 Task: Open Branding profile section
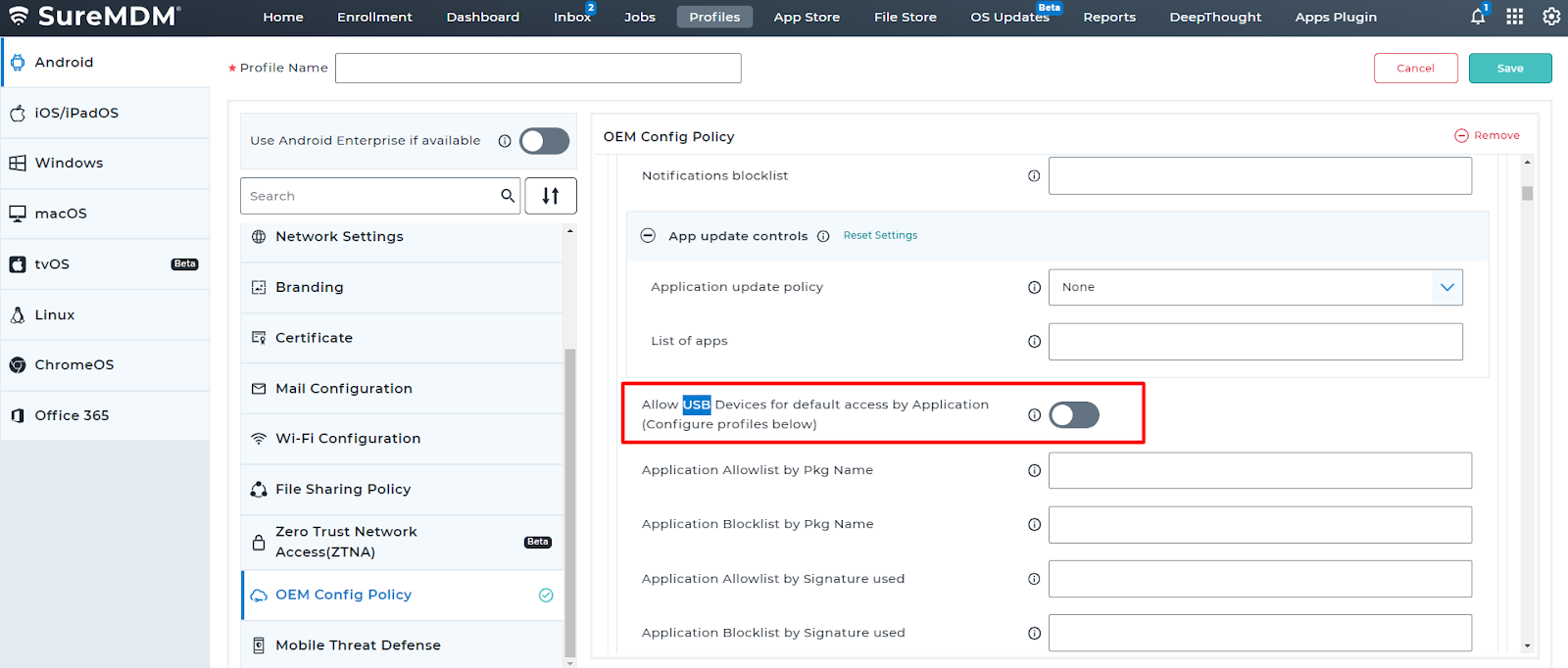coord(402,288)
